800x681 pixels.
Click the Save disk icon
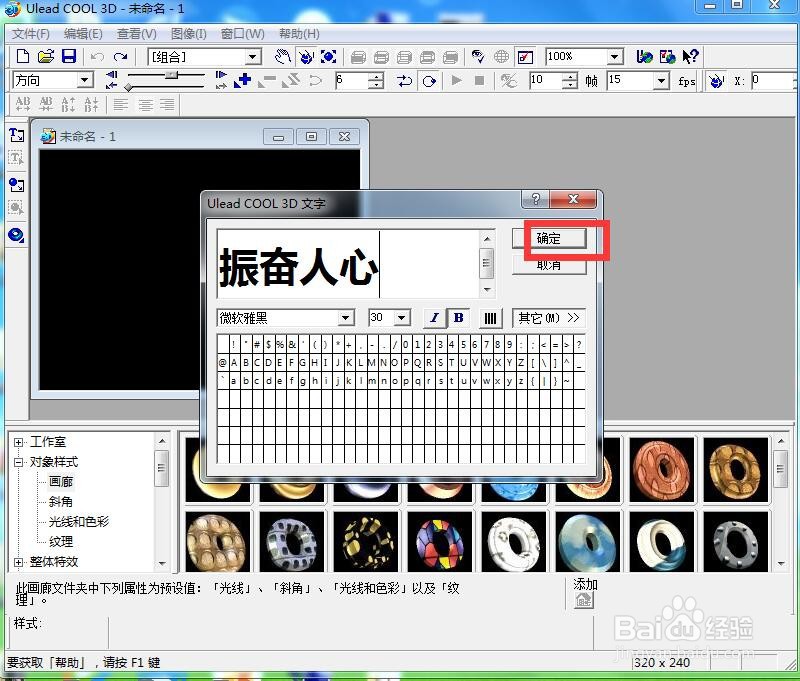[68, 56]
